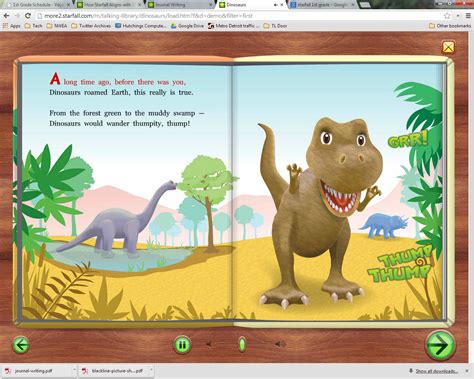474x379 pixels.
Task: Click the audio speaker icon on Dinosaurs tab
Action: coord(275,5)
